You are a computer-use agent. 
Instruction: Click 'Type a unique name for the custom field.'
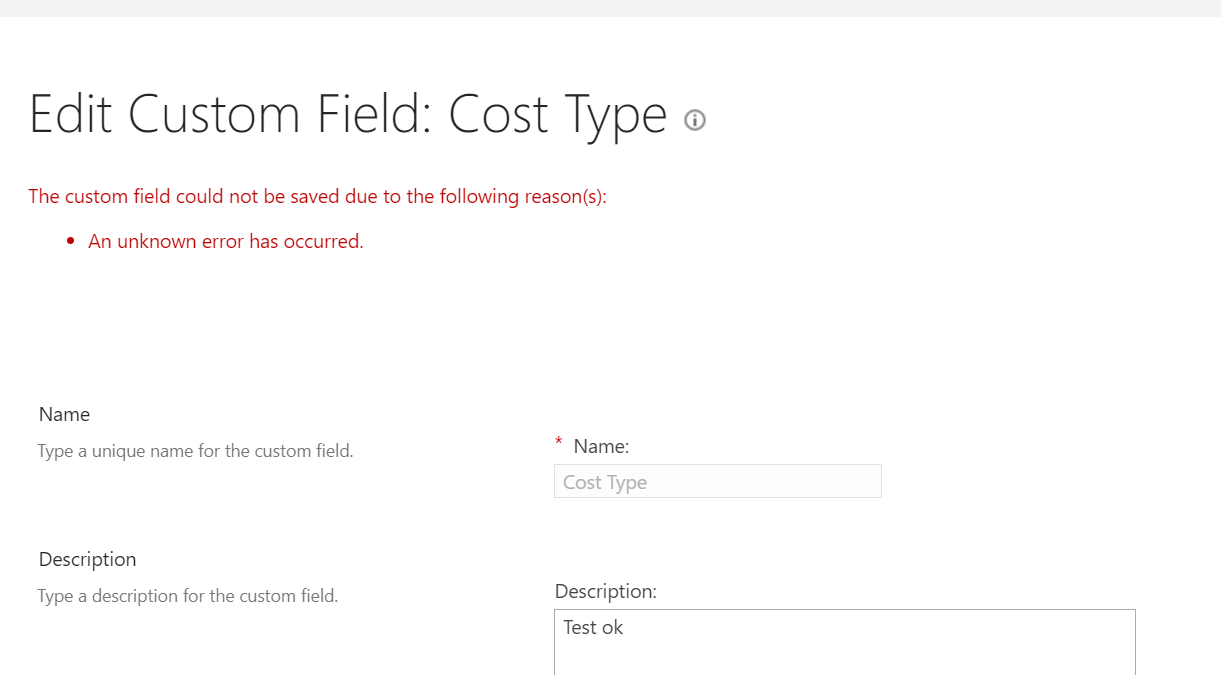(x=196, y=451)
